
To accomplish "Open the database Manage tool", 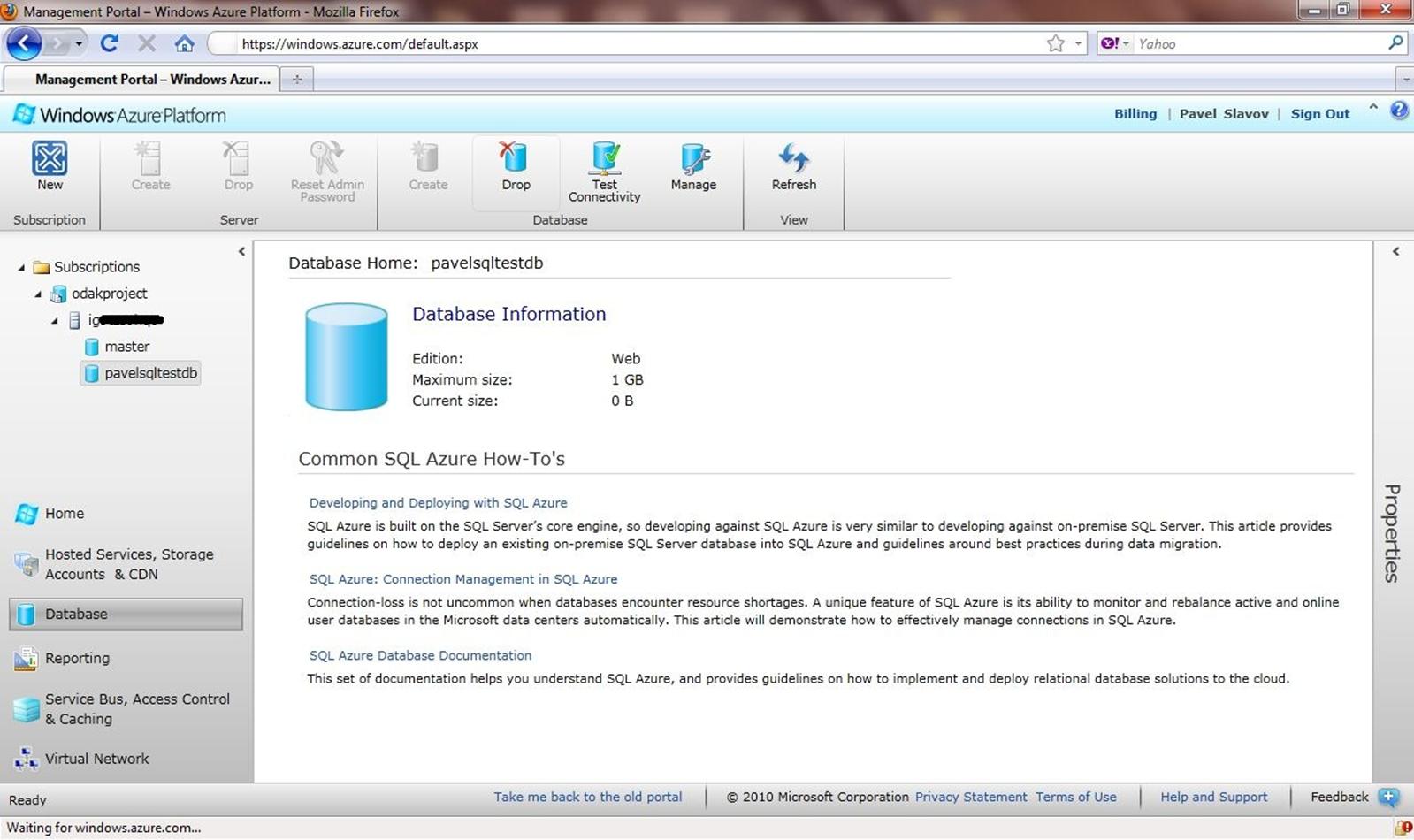I will coord(693,165).
